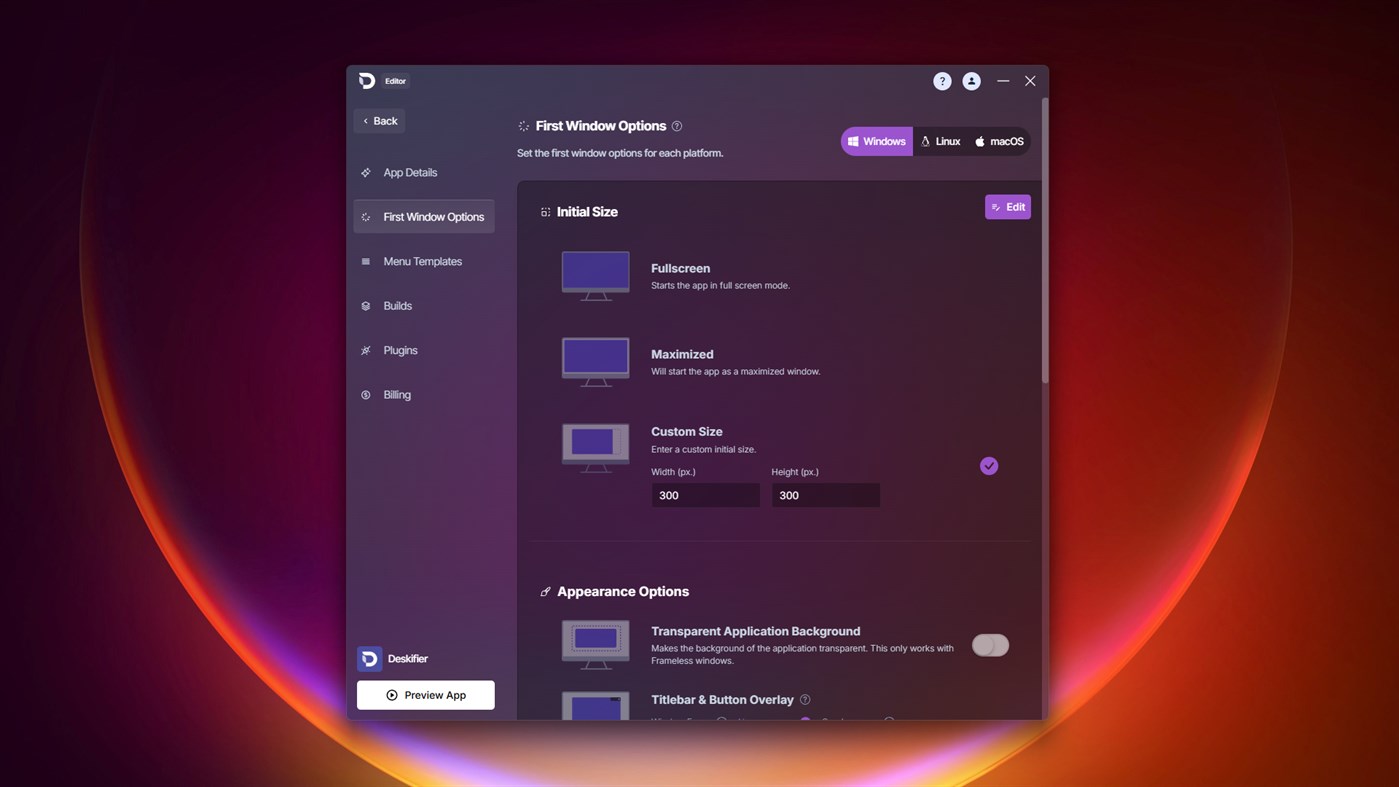Focus the Height (px.) input field
Viewport: 1399px width, 787px height.
click(826, 495)
